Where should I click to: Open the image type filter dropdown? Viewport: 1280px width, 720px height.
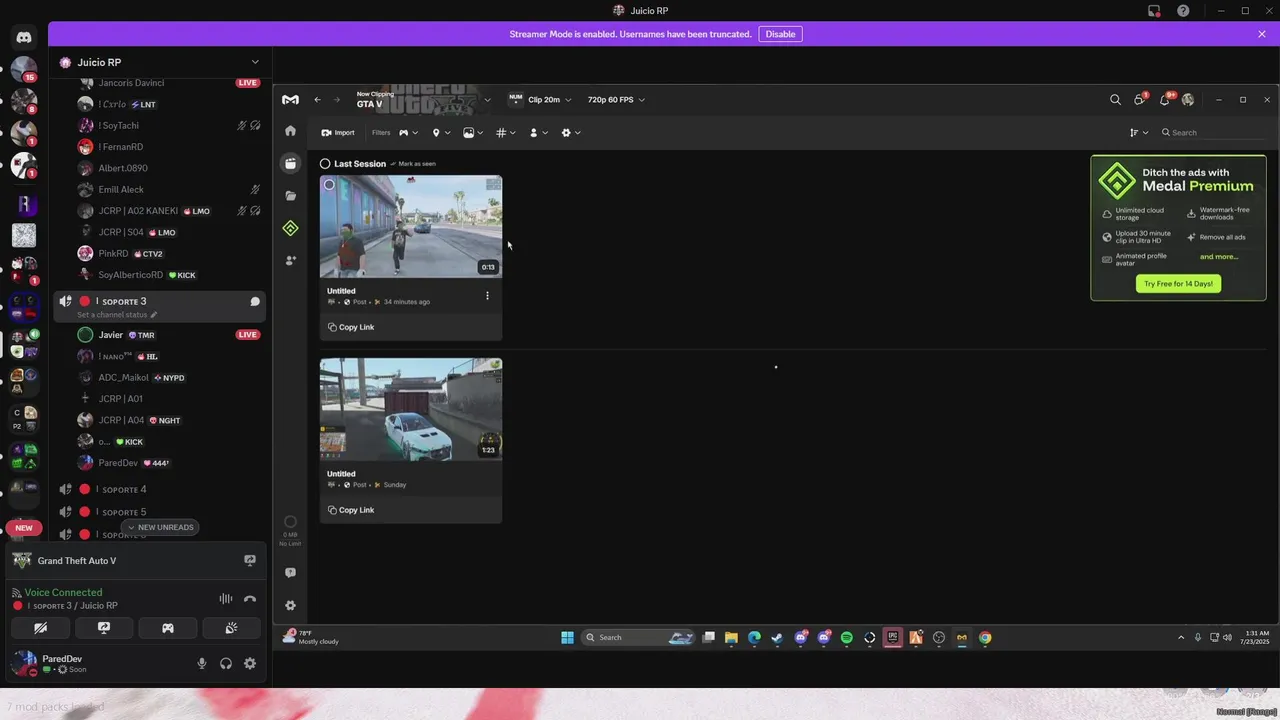click(x=473, y=133)
